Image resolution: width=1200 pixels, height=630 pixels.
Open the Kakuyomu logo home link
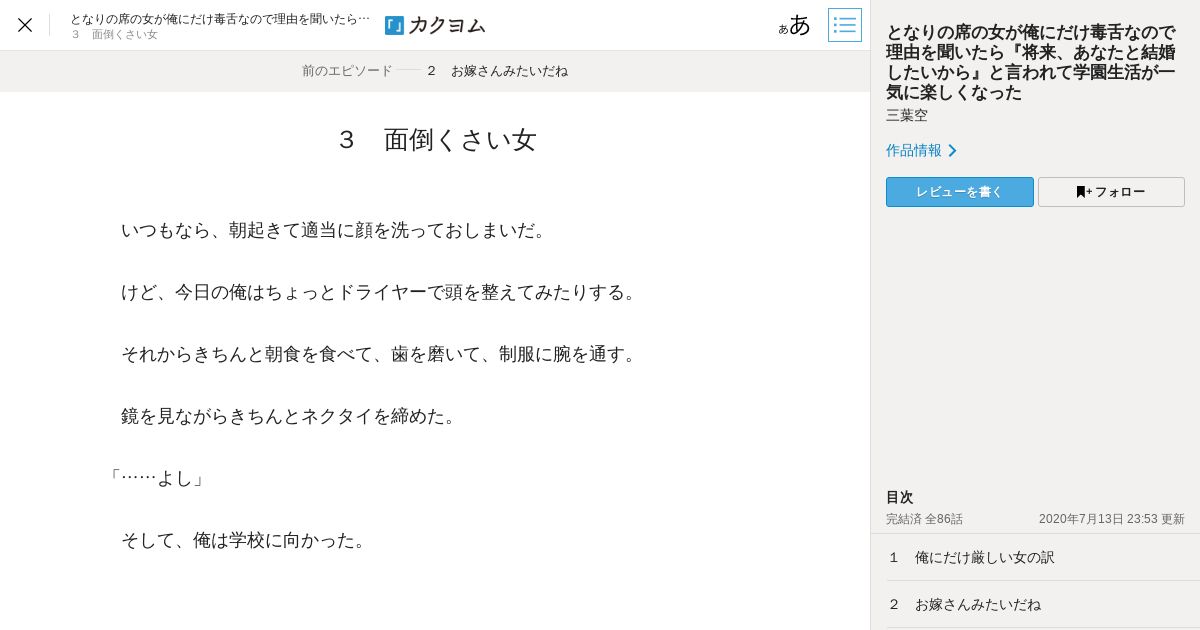(435, 25)
